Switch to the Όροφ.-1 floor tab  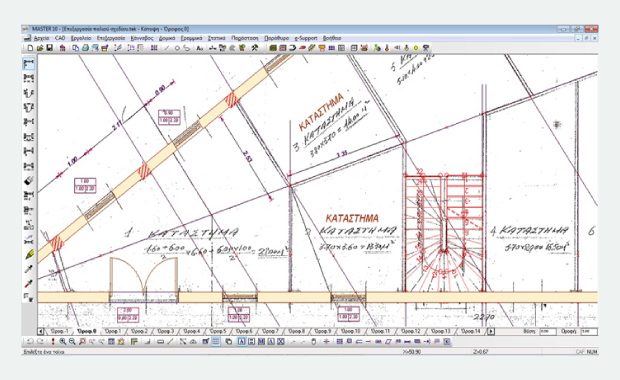pos(59,331)
